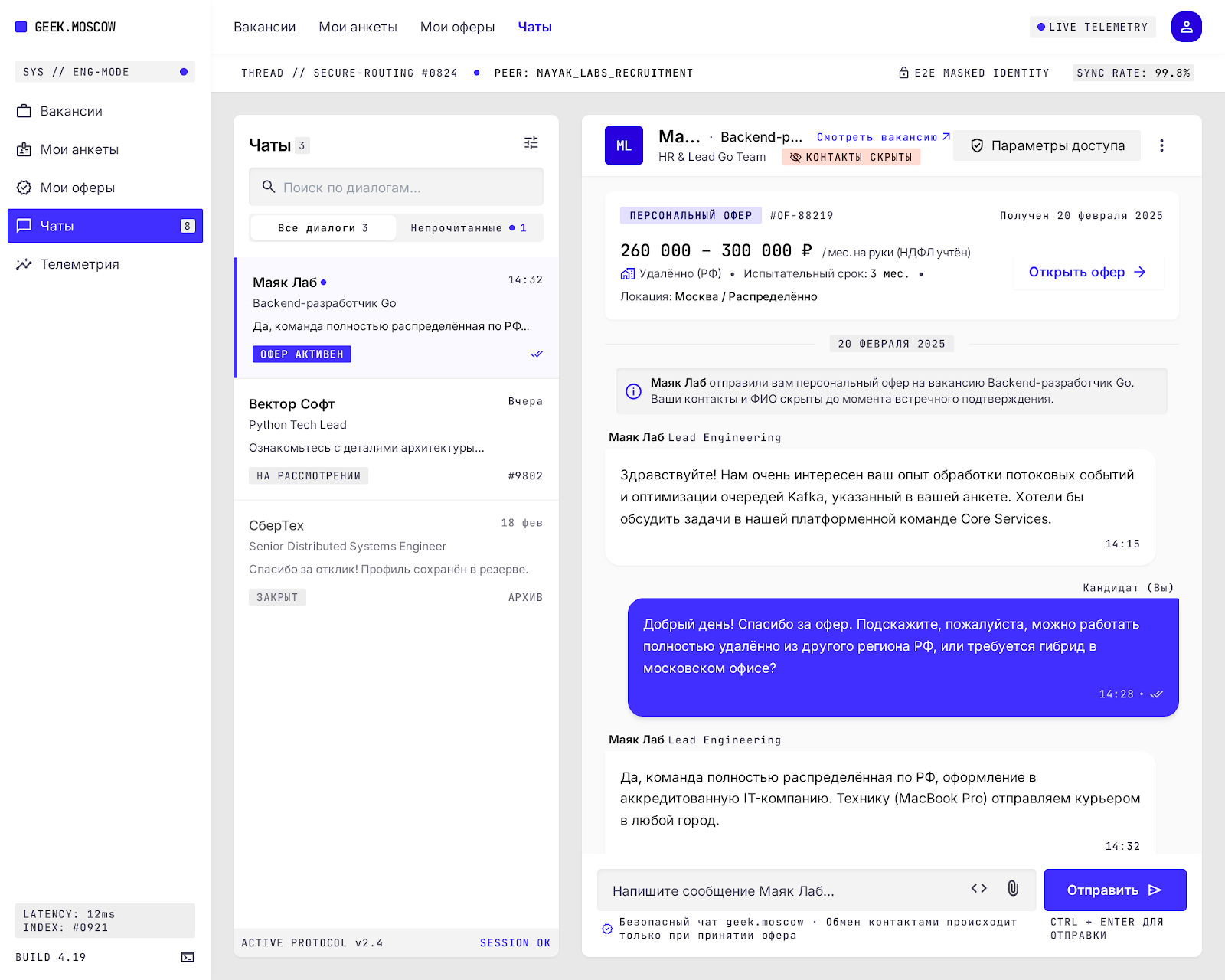The image size is (1225, 980).
Task: Toggle SYS // ENG-MODE indicator
Action: 105,72
